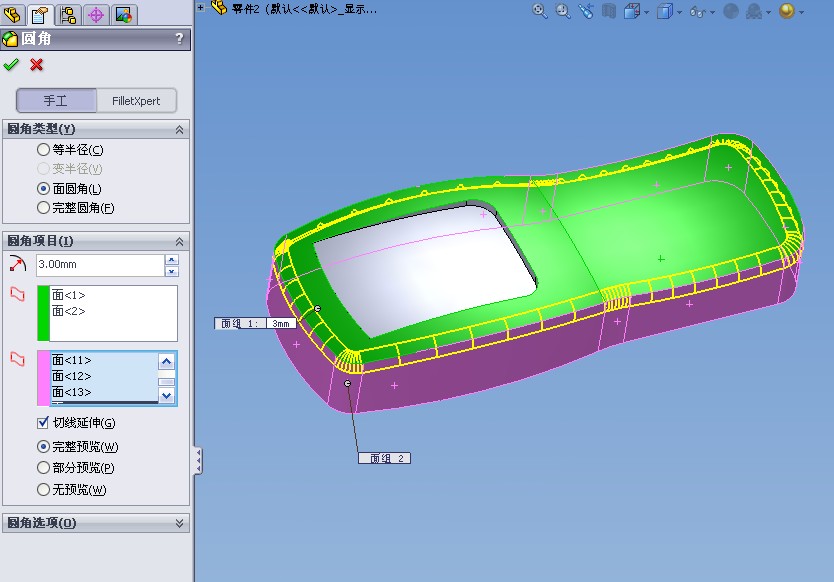Click the Display Style cube icon
The image size is (834, 582).
(665, 11)
